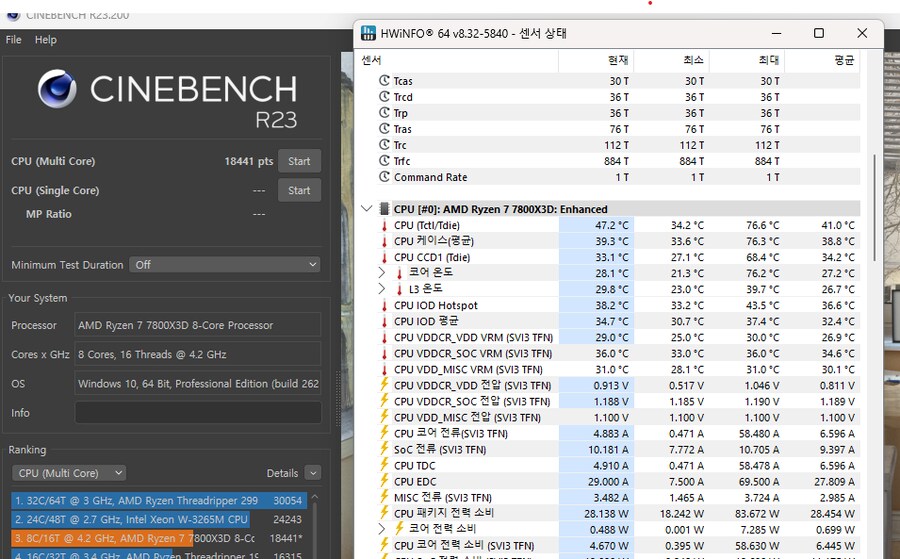Viewport: 900px width, 559px height.
Task: Open the Ranking CPU (Multi Core) dropdown
Action: click(x=69, y=473)
